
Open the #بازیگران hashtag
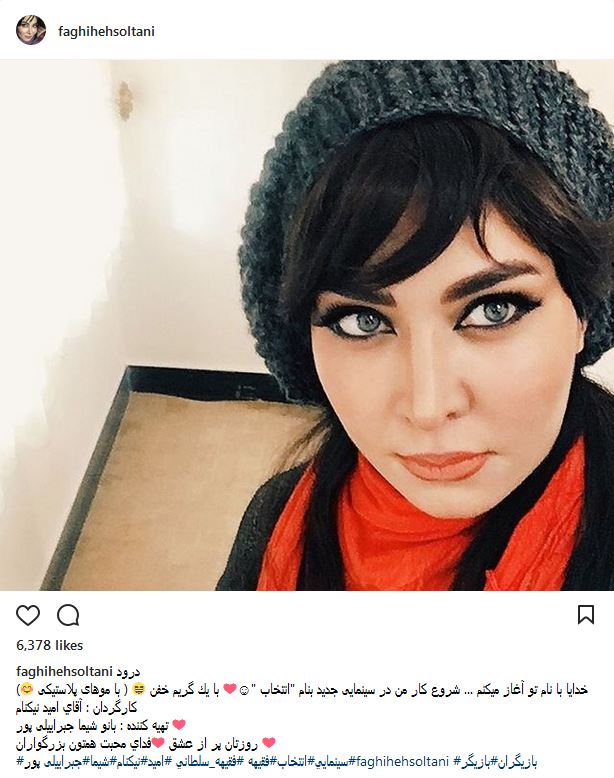tap(514, 761)
